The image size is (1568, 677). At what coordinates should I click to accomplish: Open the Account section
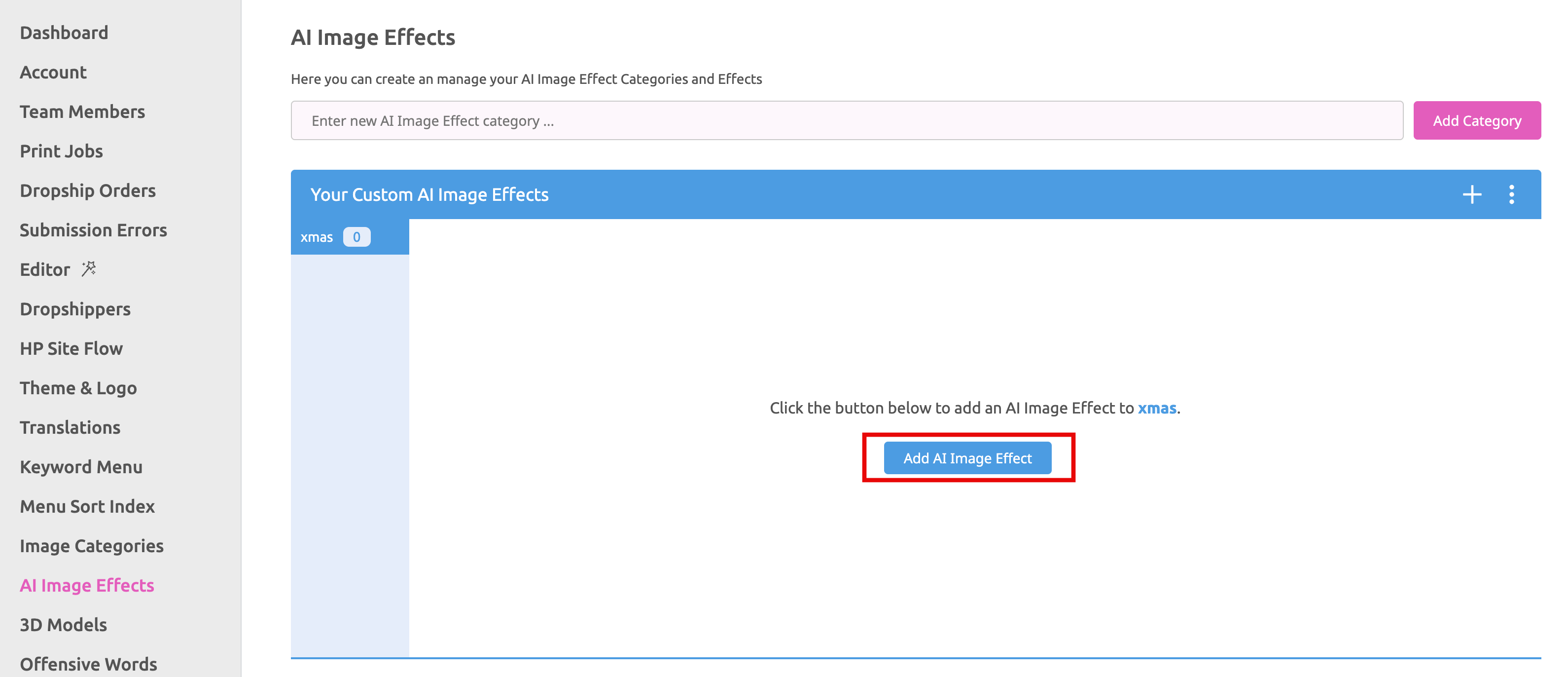[53, 72]
